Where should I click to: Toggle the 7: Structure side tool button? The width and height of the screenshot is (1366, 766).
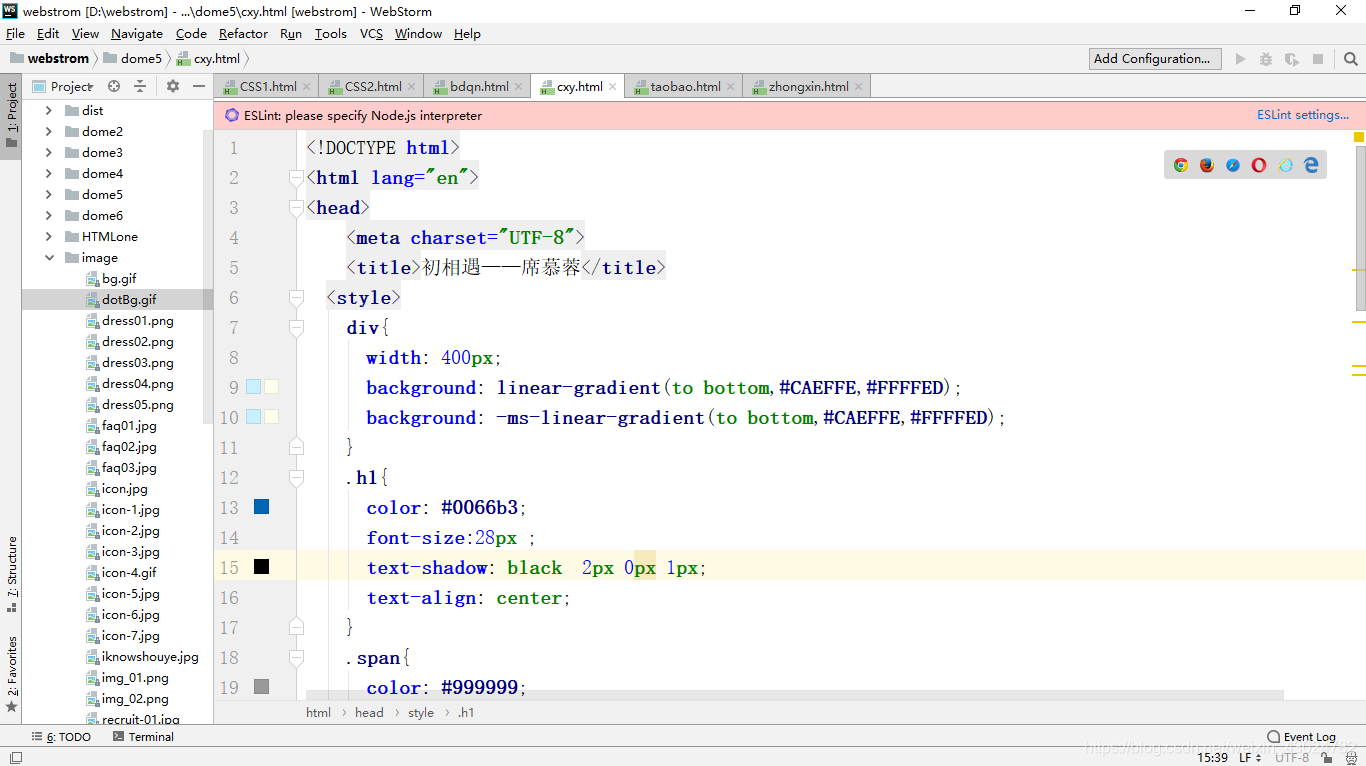pyautogui.click(x=12, y=575)
